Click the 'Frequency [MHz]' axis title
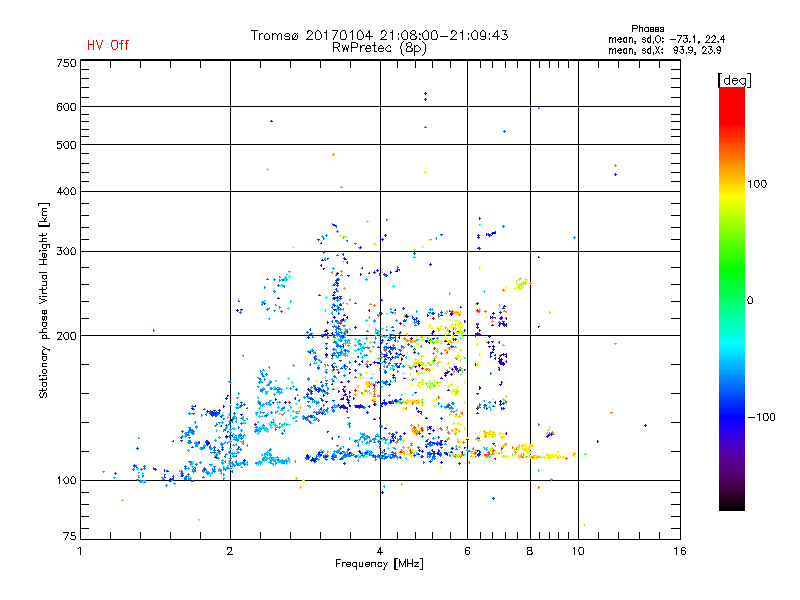Screen dimensions: 800x600 [379, 564]
